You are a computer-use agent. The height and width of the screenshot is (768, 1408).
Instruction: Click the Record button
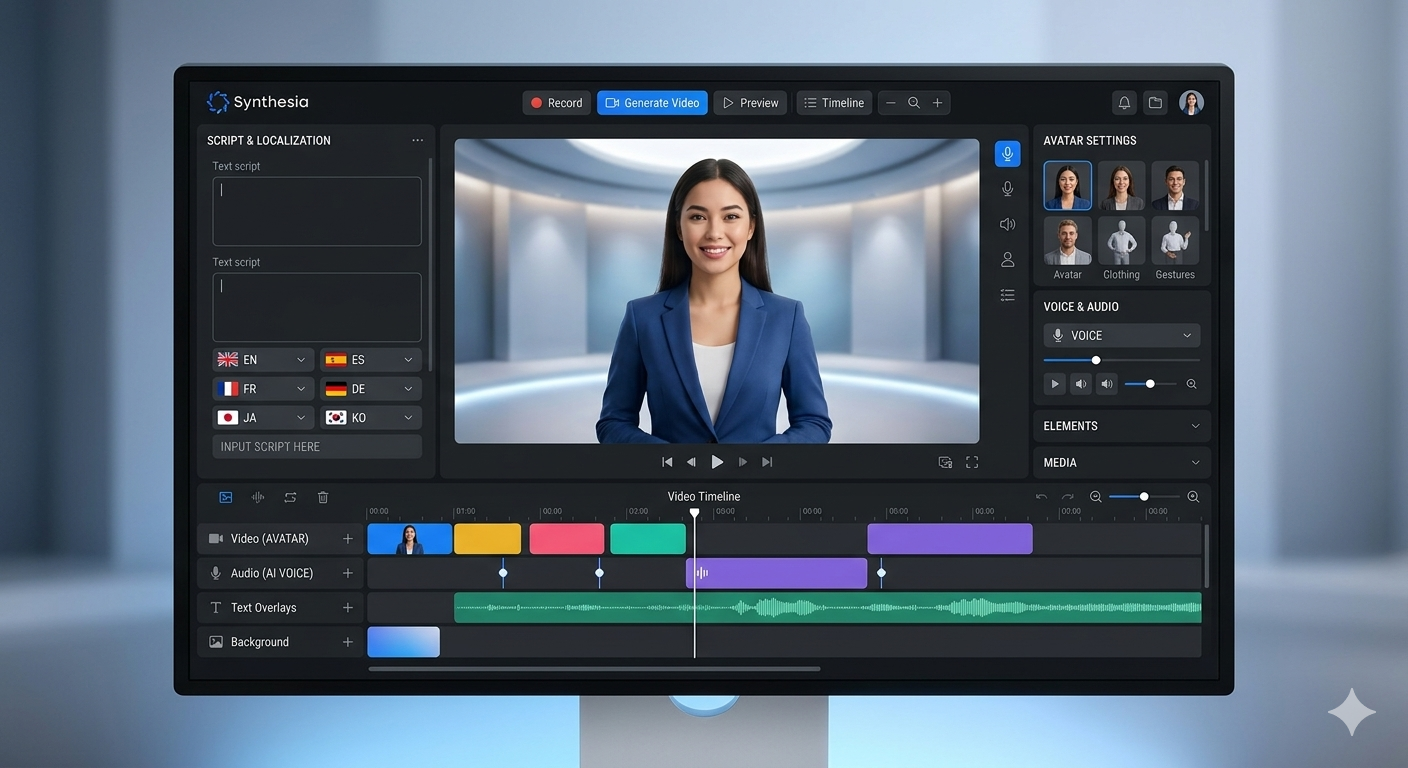click(556, 103)
